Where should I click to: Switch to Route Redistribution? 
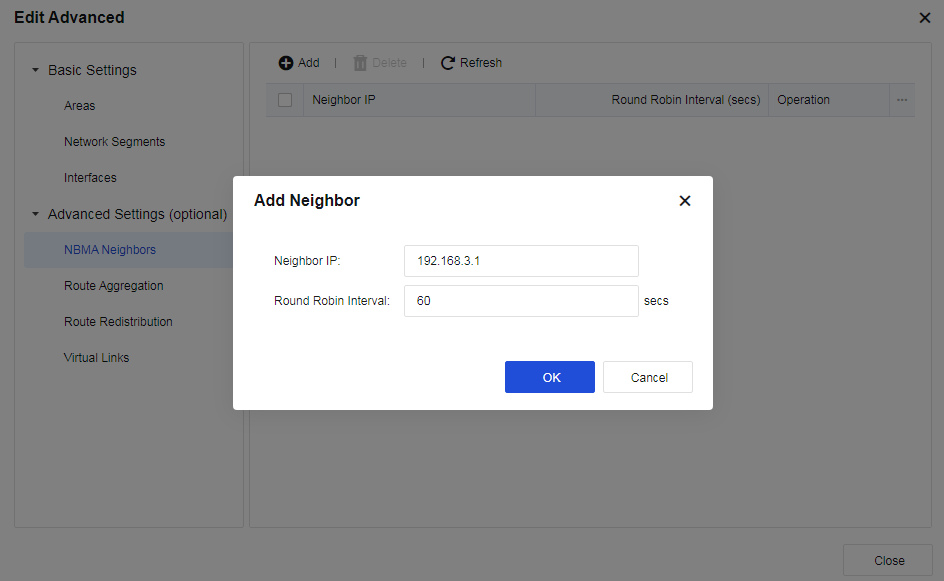118,322
